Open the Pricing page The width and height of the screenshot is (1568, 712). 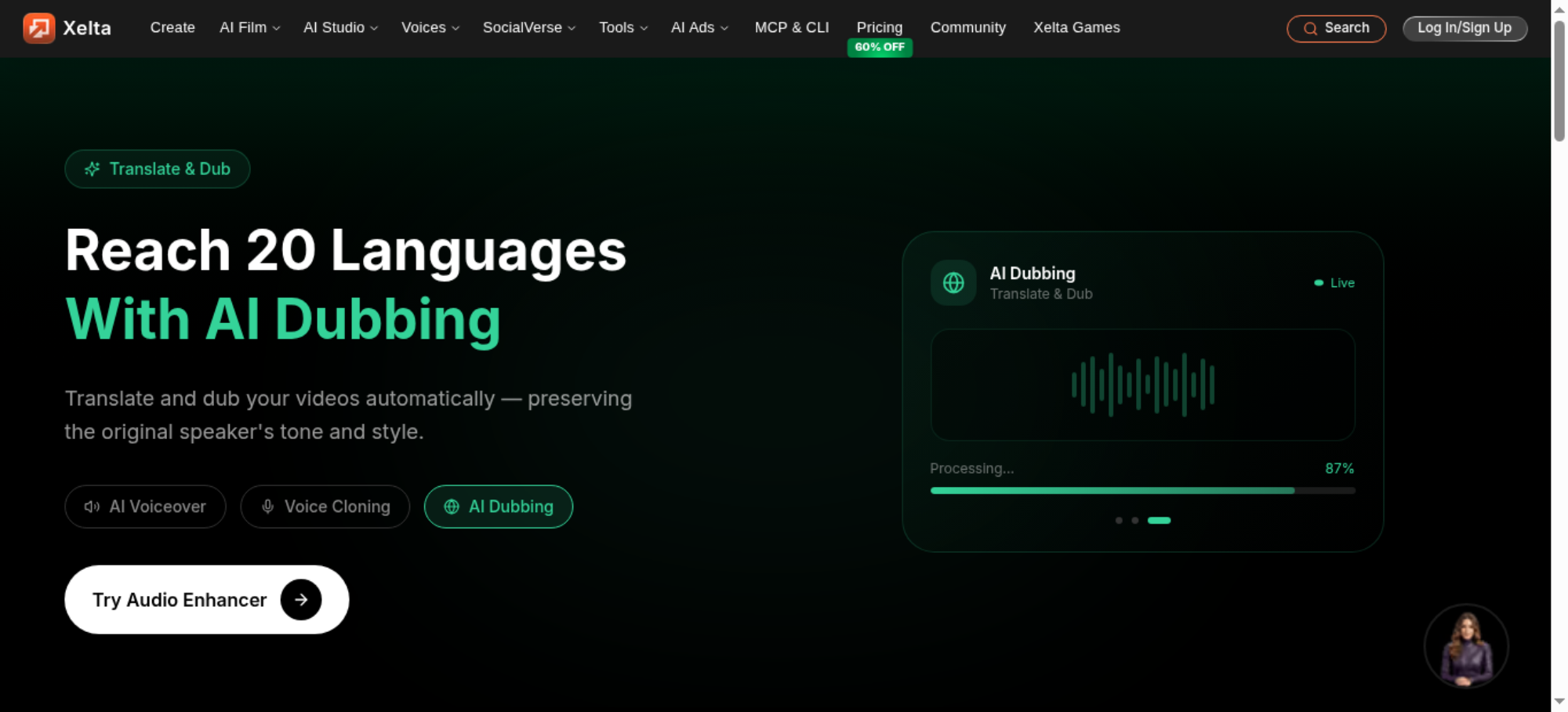880,27
